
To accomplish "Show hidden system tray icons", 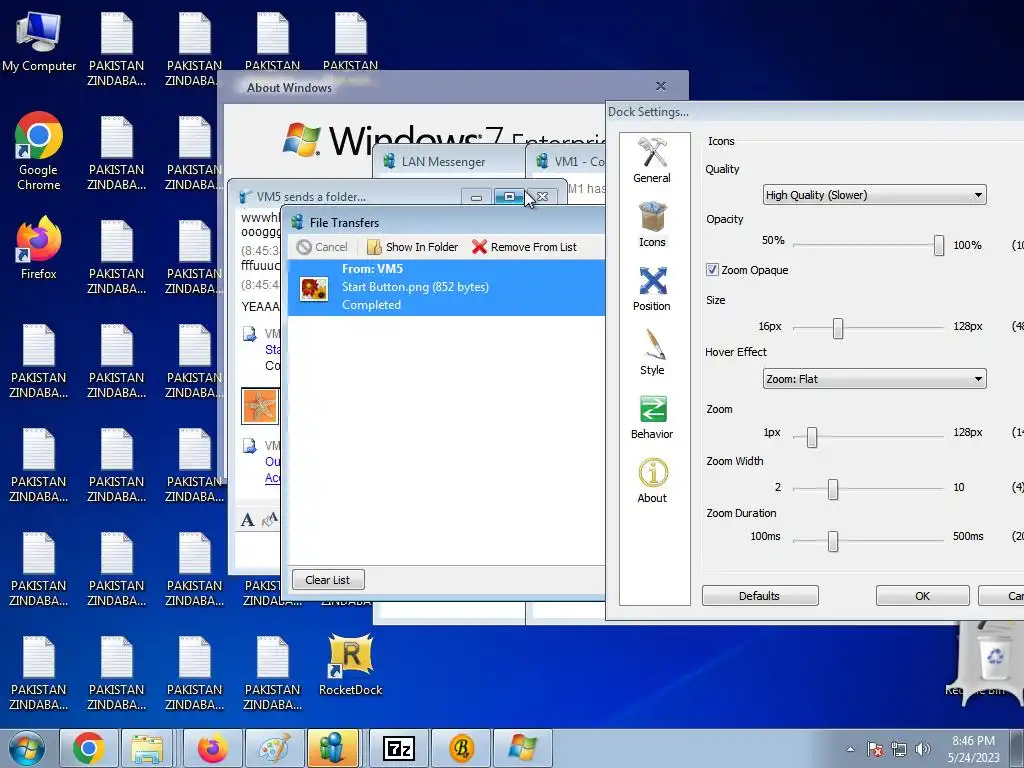I will [850, 749].
